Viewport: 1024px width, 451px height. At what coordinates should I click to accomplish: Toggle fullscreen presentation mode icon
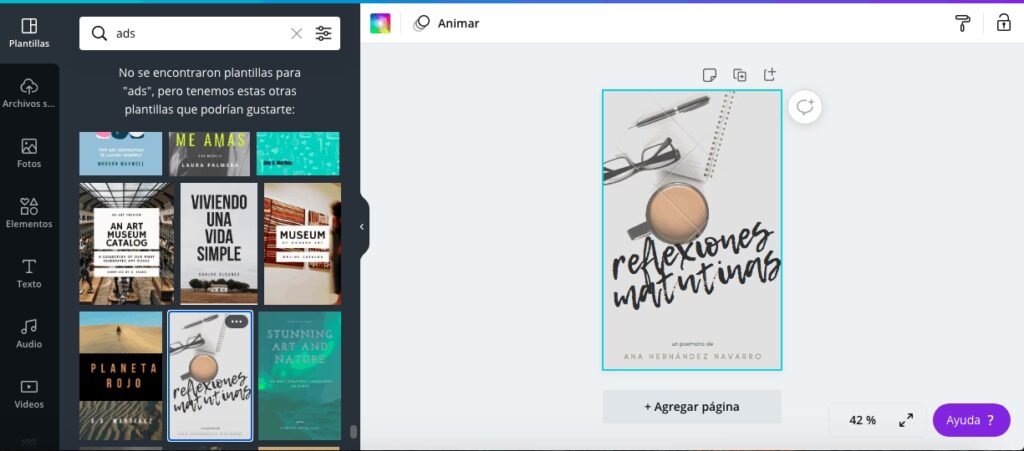[x=906, y=420]
